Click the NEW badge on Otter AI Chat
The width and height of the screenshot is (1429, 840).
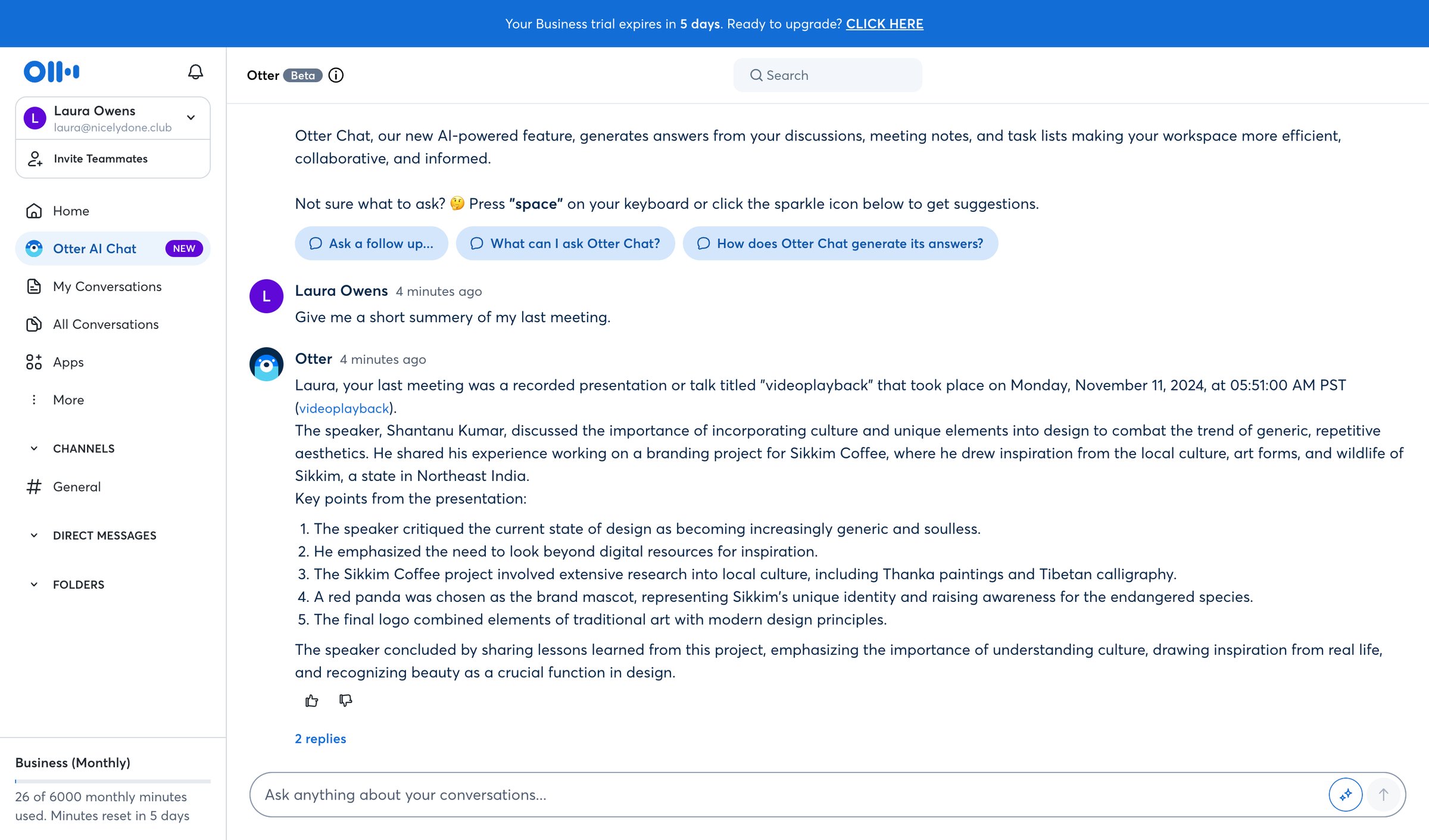tap(184, 248)
